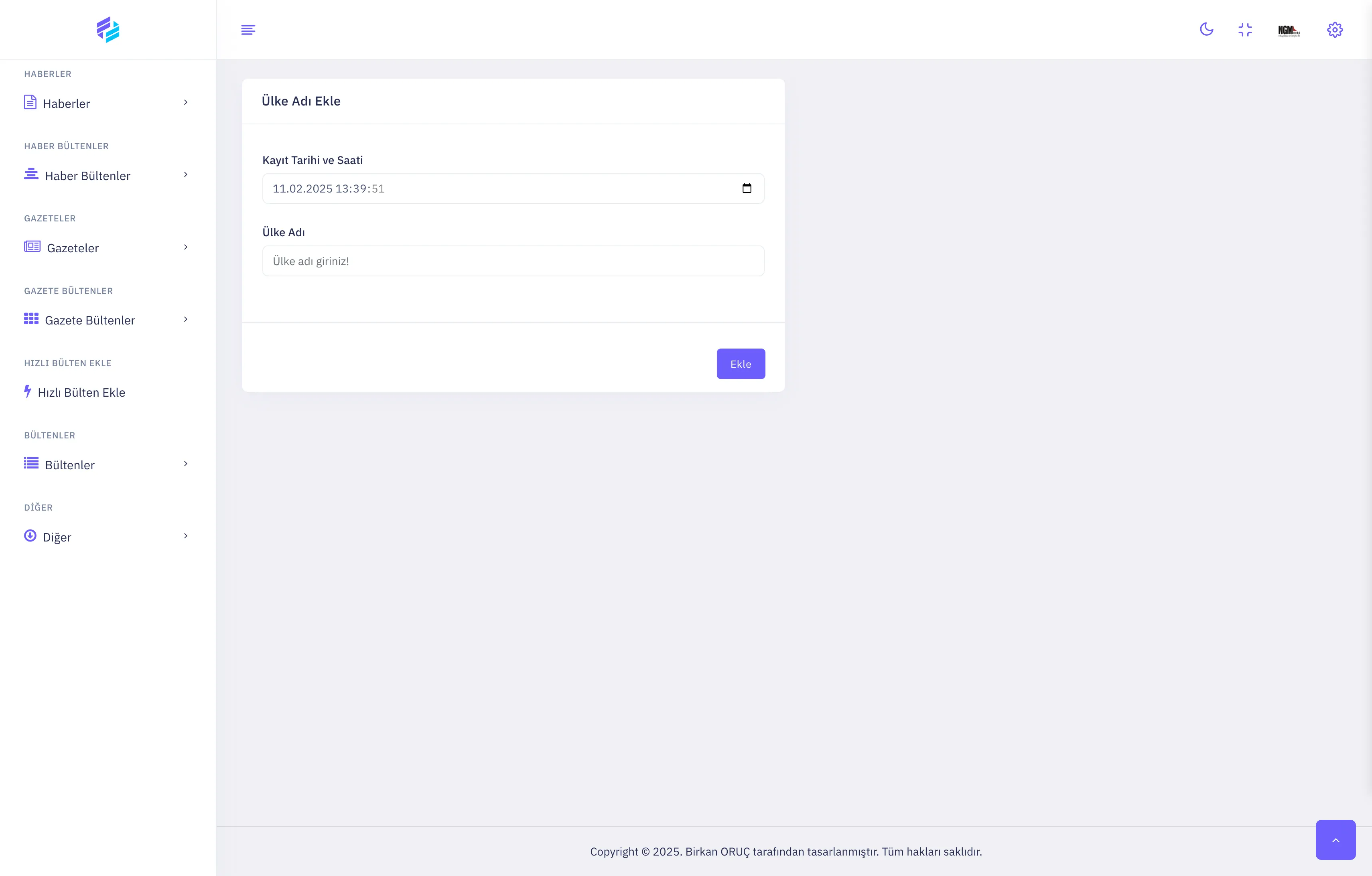Toggle sidebar with hamburger menu icon
Image resolution: width=1372 pixels, height=876 pixels.
point(248,30)
